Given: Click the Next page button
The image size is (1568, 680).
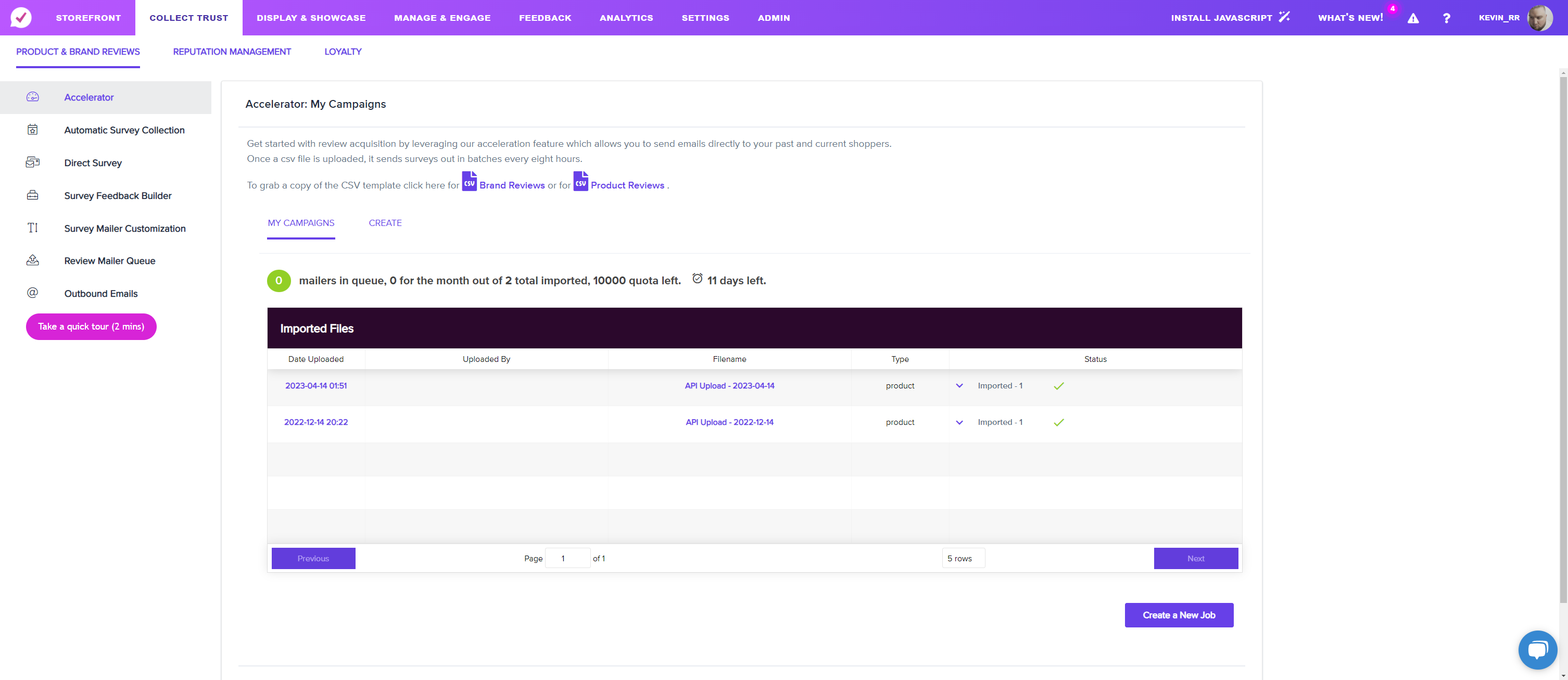Looking at the screenshot, I should point(1195,558).
